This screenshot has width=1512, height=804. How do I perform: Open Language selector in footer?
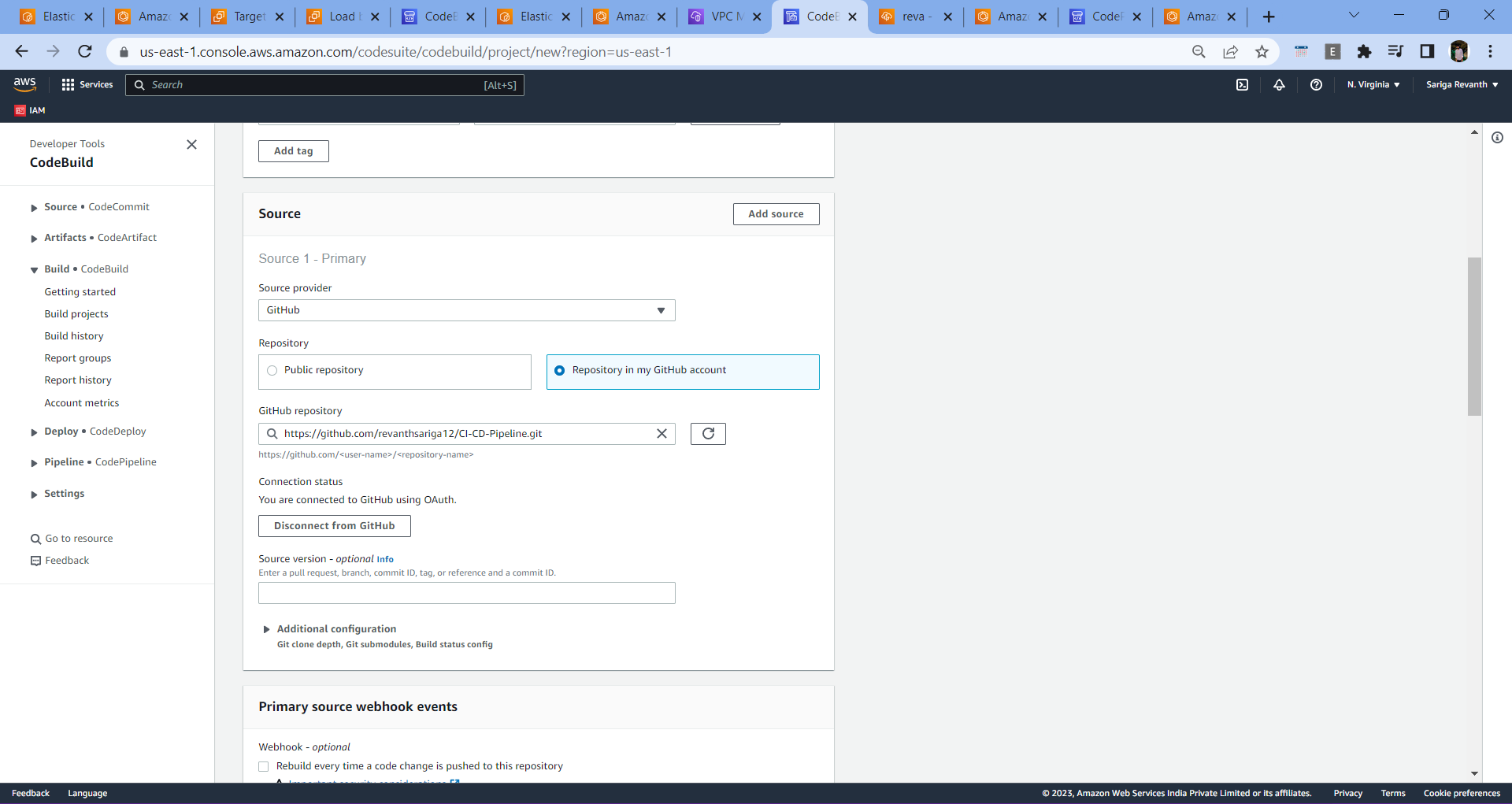(87, 793)
